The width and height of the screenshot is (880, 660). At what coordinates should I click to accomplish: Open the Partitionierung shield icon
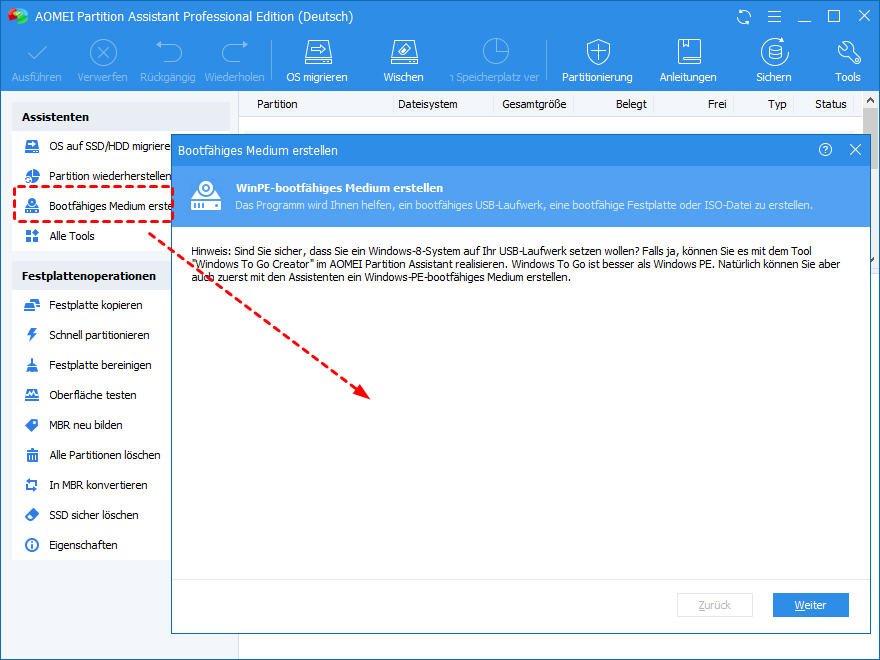[598, 52]
